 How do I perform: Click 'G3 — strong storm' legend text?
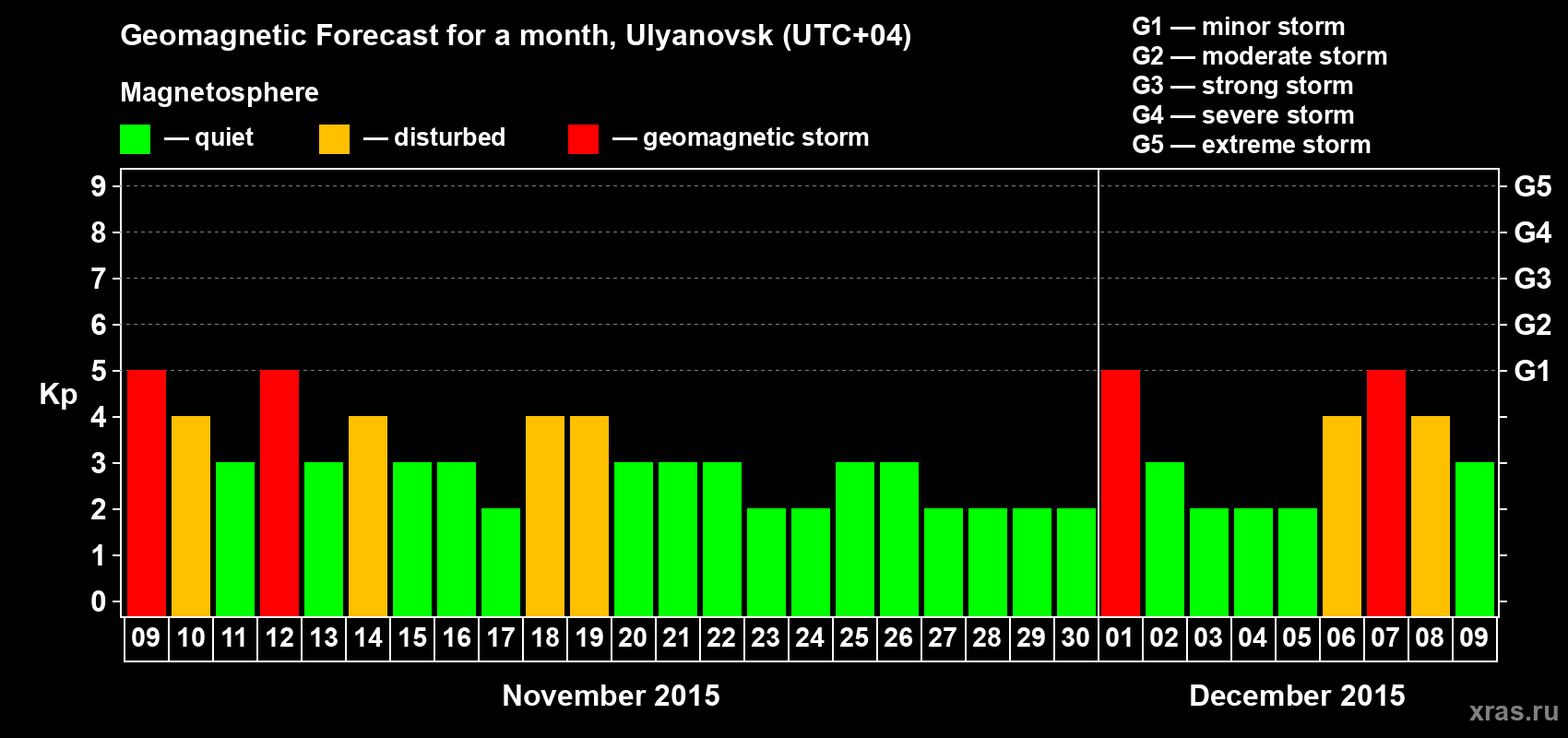1242,86
